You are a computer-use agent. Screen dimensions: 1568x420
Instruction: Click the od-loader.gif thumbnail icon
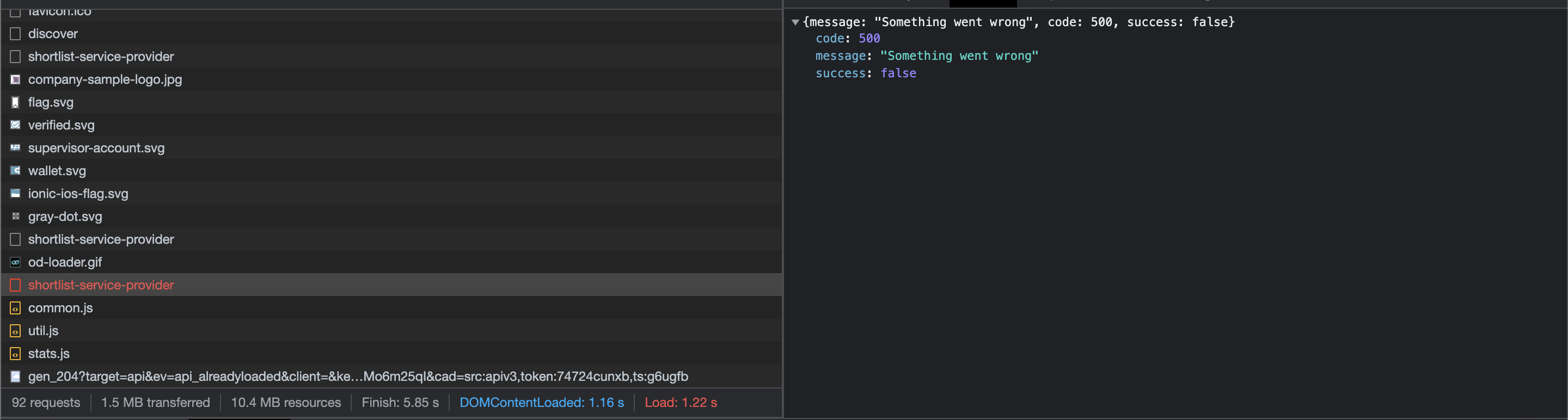[x=15, y=262]
